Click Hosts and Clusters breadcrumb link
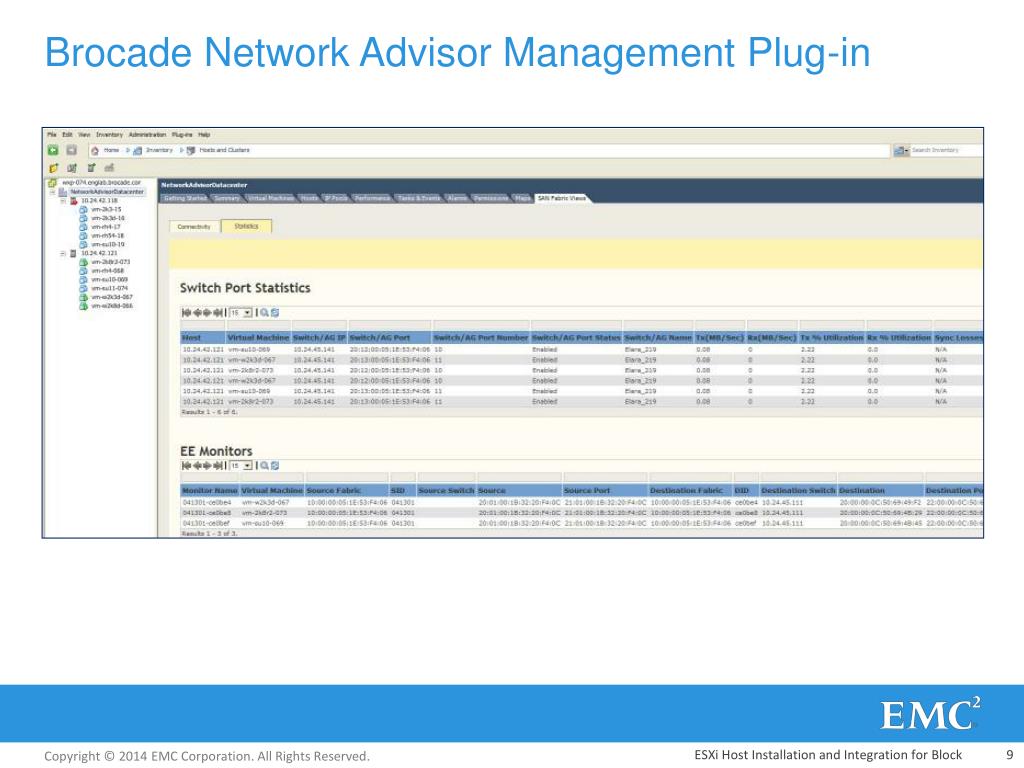The height and width of the screenshot is (768, 1024). [x=224, y=150]
